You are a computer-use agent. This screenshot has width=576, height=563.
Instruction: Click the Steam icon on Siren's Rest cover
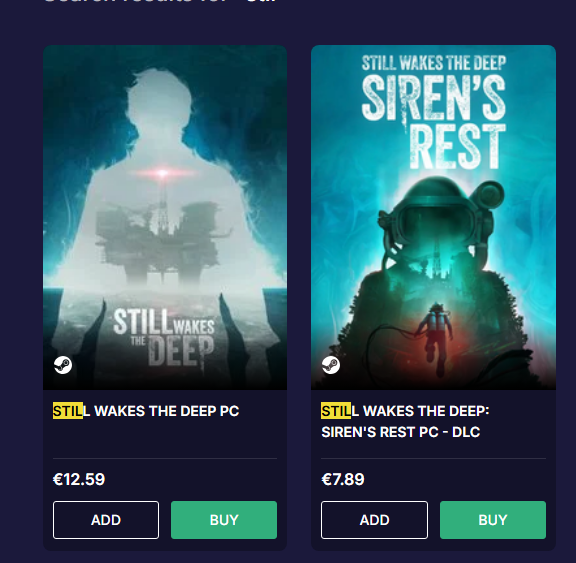[331, 365]
